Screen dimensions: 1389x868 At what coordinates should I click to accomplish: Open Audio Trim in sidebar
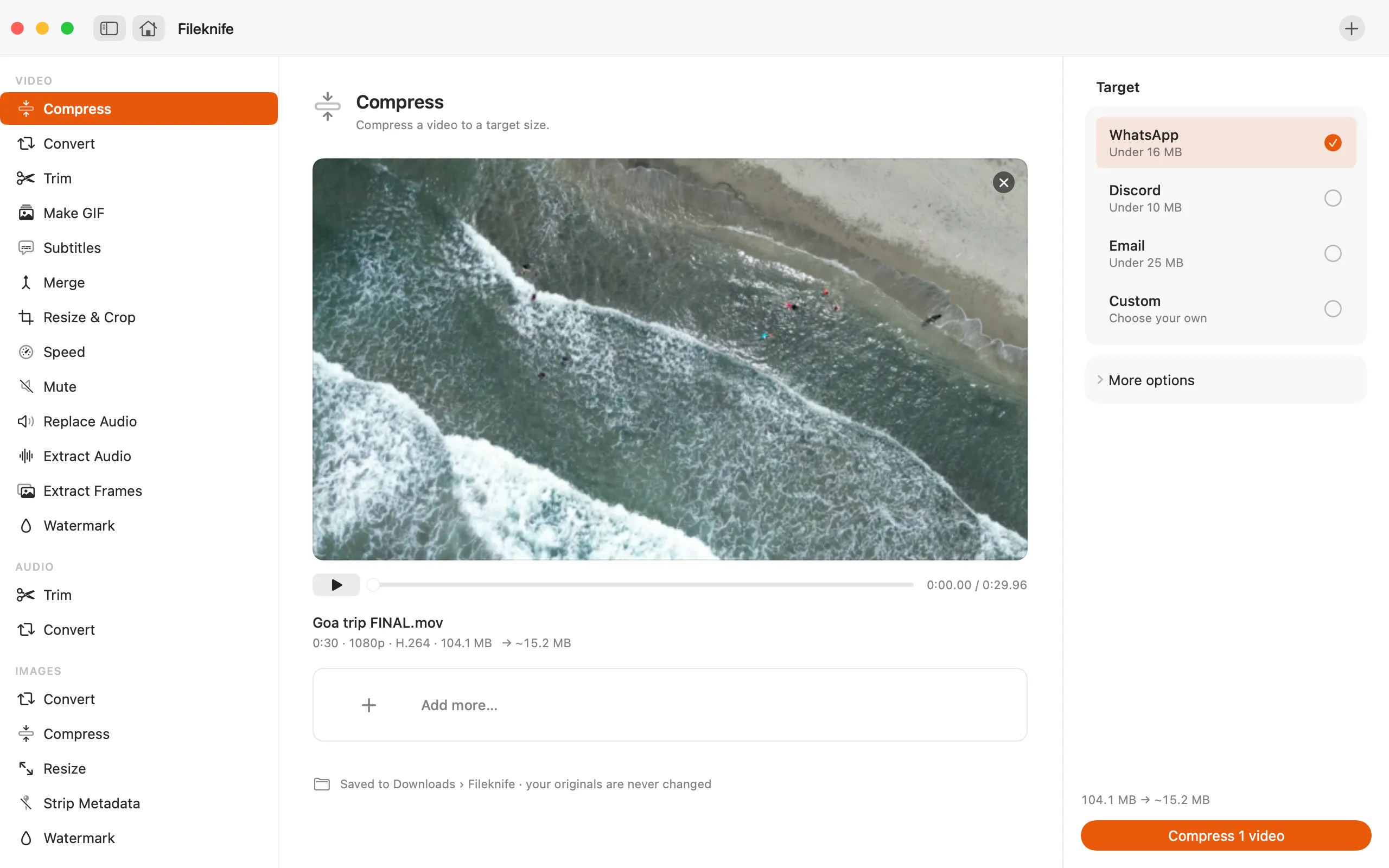click(x=139, y=595)
